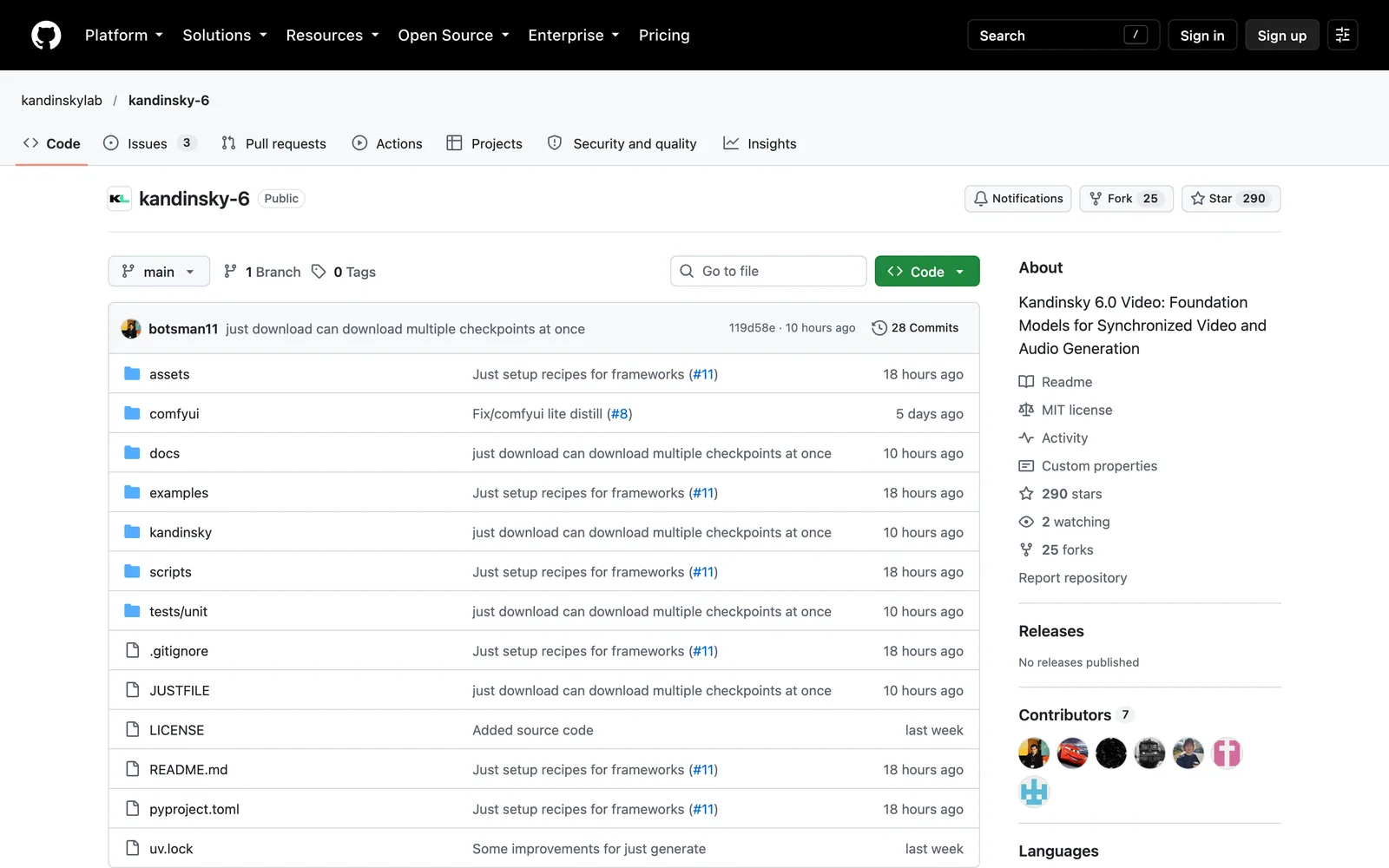Click the watching eye icon
The width and height of the screenshot is (1389, 868).
pyautogui.click(x=1026, y=522)
